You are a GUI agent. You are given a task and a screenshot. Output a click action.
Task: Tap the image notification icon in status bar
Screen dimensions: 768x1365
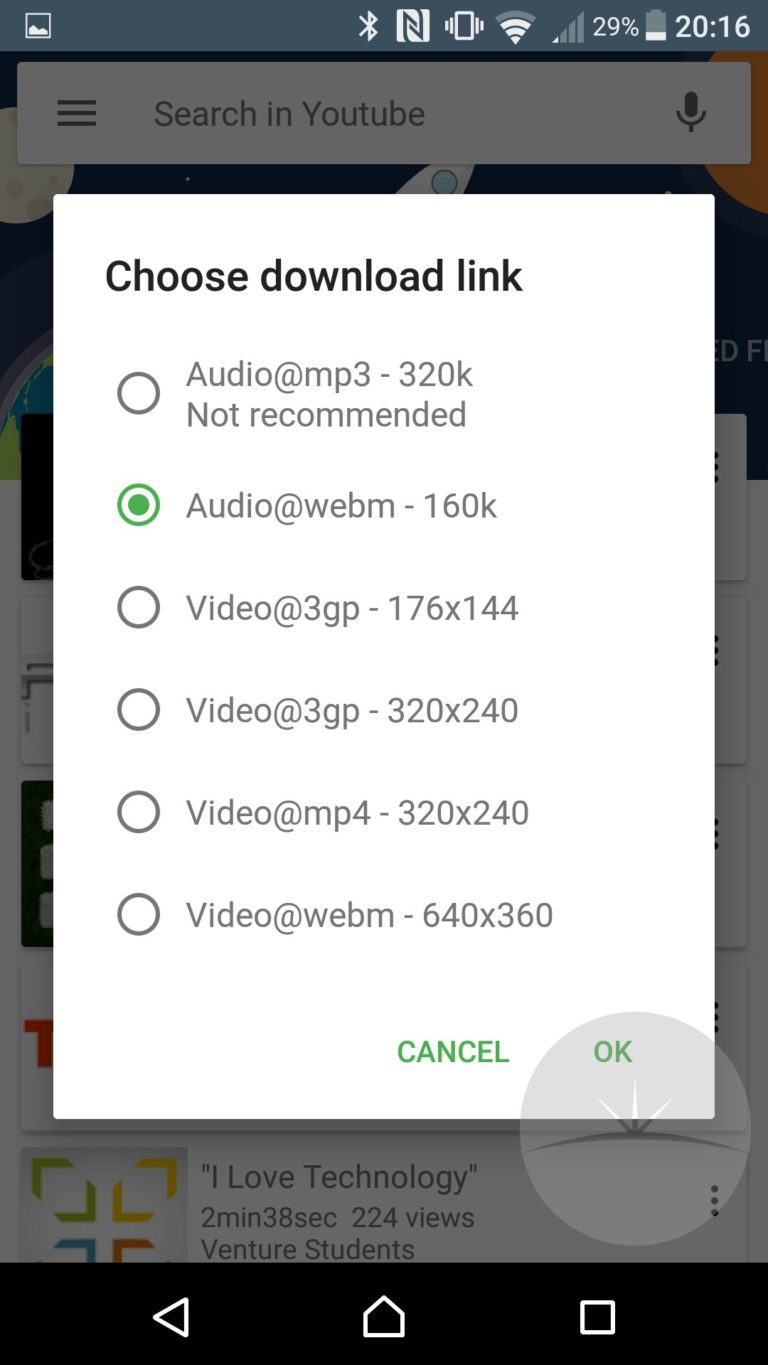pos(38,26)
